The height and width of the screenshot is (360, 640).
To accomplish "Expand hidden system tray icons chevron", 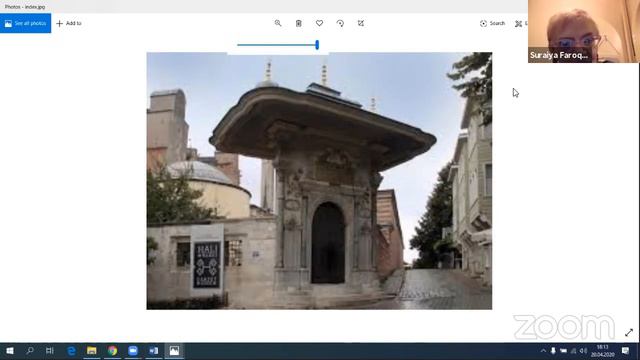I will pos(543,351).
